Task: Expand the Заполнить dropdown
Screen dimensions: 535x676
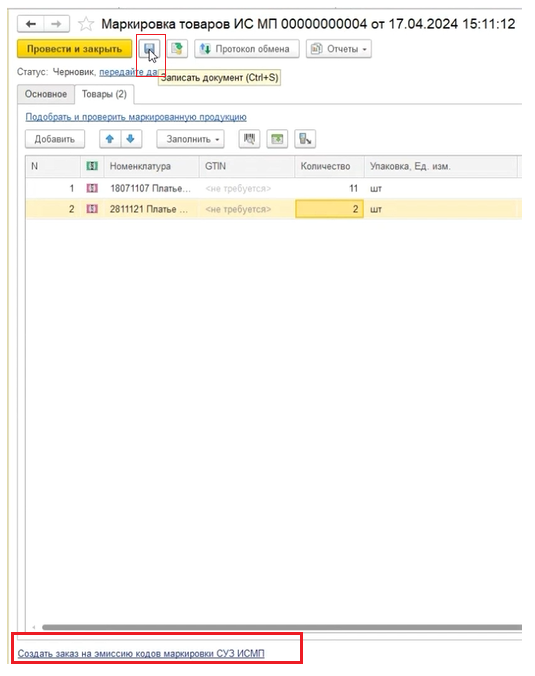Action: [x=190, y=139]
